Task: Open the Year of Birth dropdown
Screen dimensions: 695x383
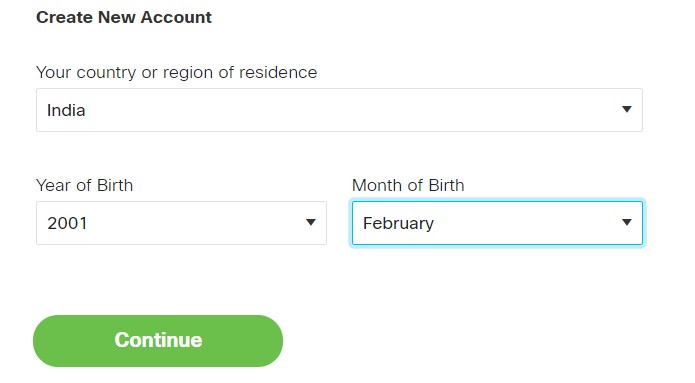Action: pyautogui.click(x=181, y=223)
